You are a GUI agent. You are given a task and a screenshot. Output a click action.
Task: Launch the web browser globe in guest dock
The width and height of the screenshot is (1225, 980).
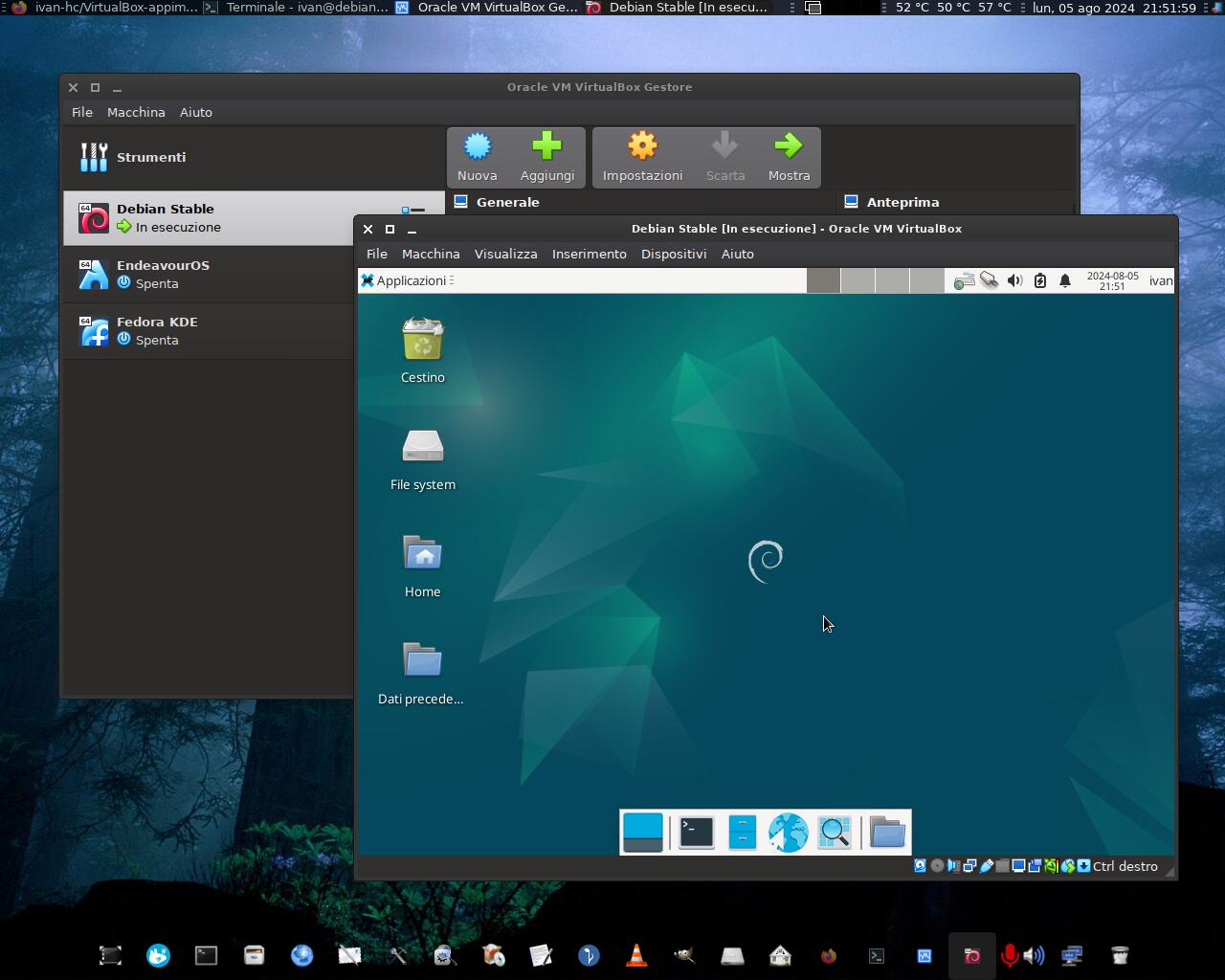788,833
